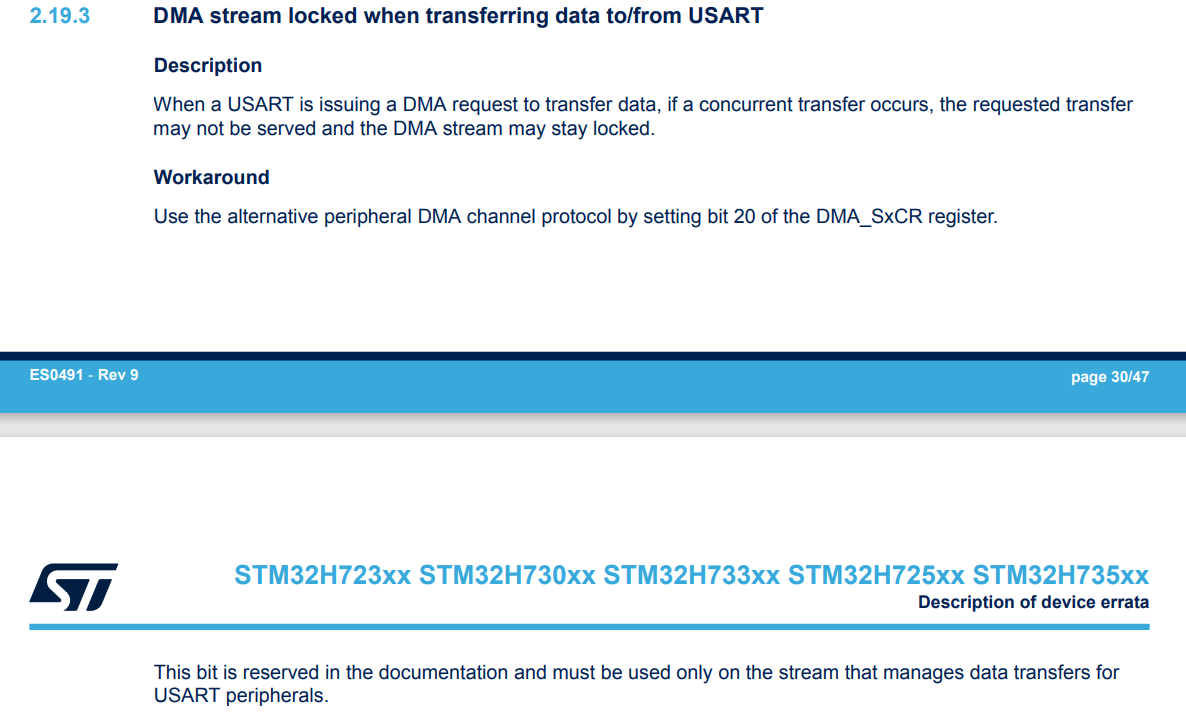Click "STM32H733xx" in the page header
The height and width of the screenshot is (716, 1186).
691,575
